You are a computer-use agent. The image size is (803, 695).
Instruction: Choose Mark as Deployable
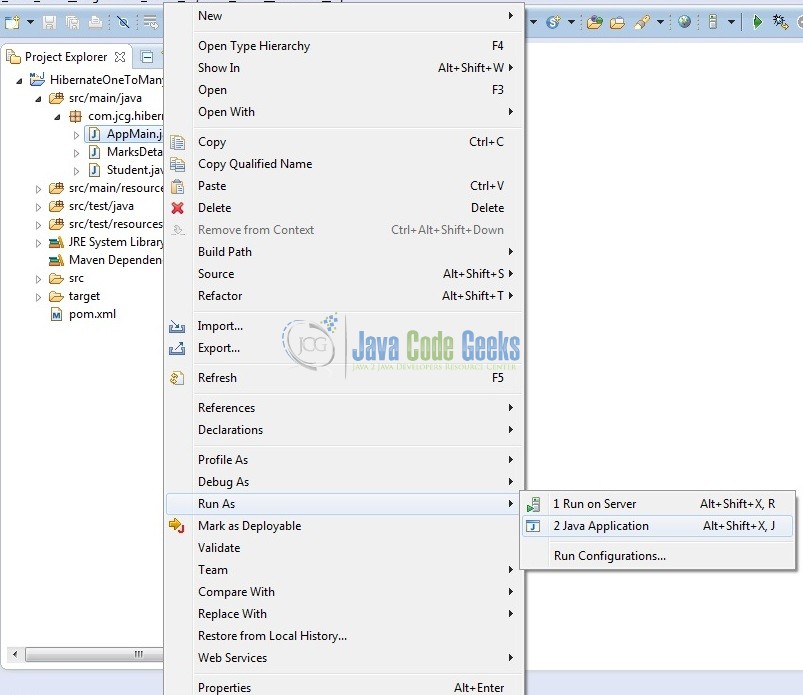[x=345, y=526]
